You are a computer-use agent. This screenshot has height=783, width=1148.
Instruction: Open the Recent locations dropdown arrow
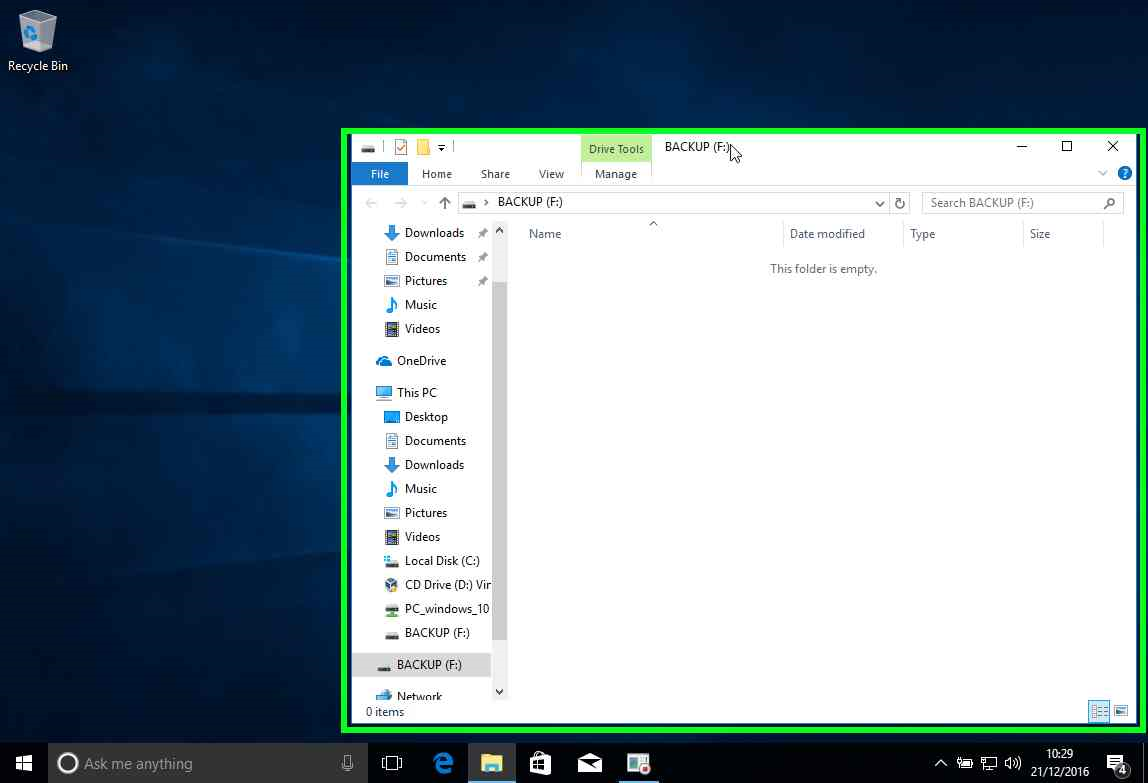tap(424, 203)
